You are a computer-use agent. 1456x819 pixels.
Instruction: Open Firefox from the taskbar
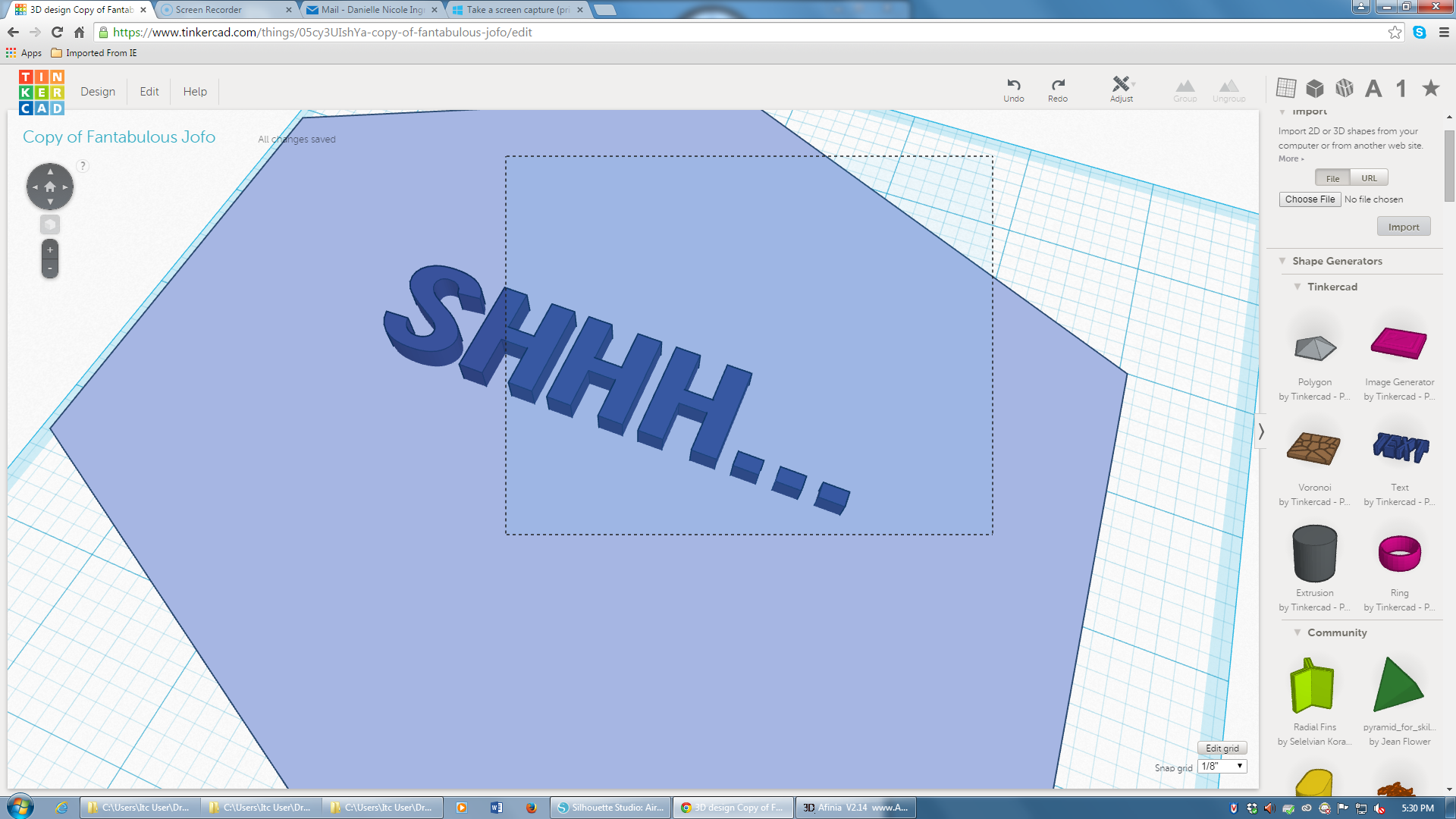[x=531, y=808]
